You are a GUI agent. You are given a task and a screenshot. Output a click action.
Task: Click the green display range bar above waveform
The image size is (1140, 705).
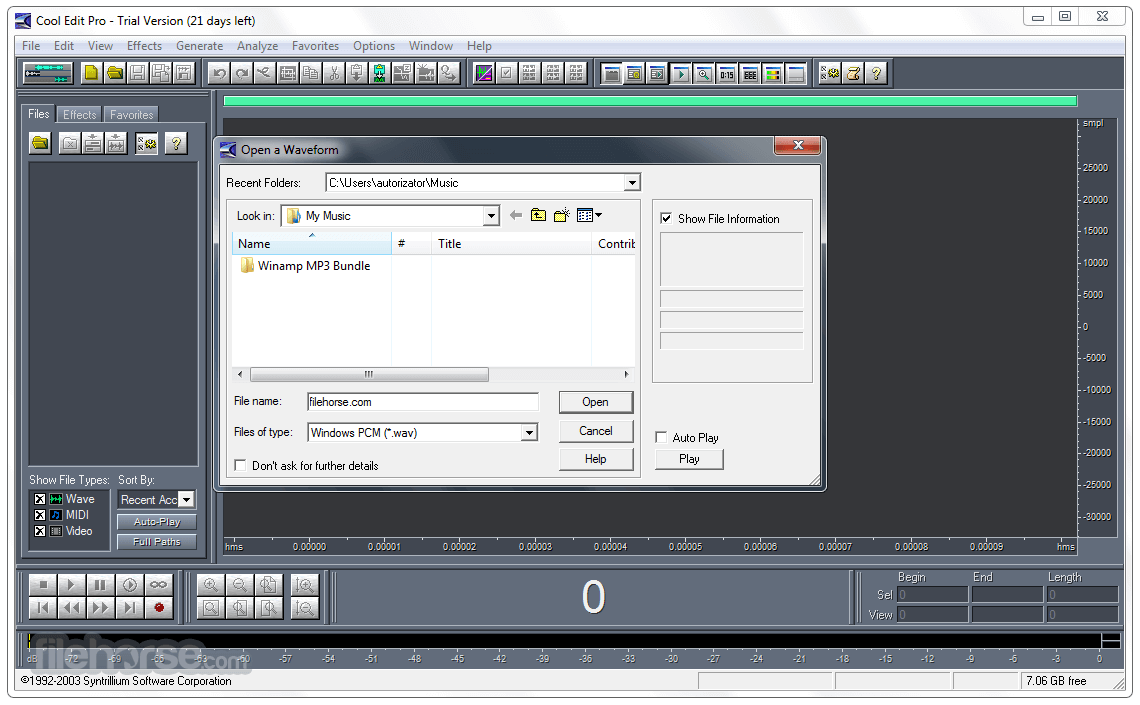point(650,101)
